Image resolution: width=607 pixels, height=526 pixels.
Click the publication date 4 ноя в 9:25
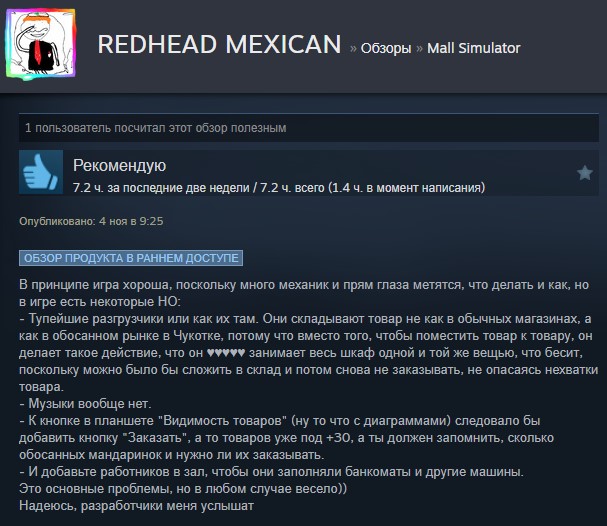coord(131,221)
